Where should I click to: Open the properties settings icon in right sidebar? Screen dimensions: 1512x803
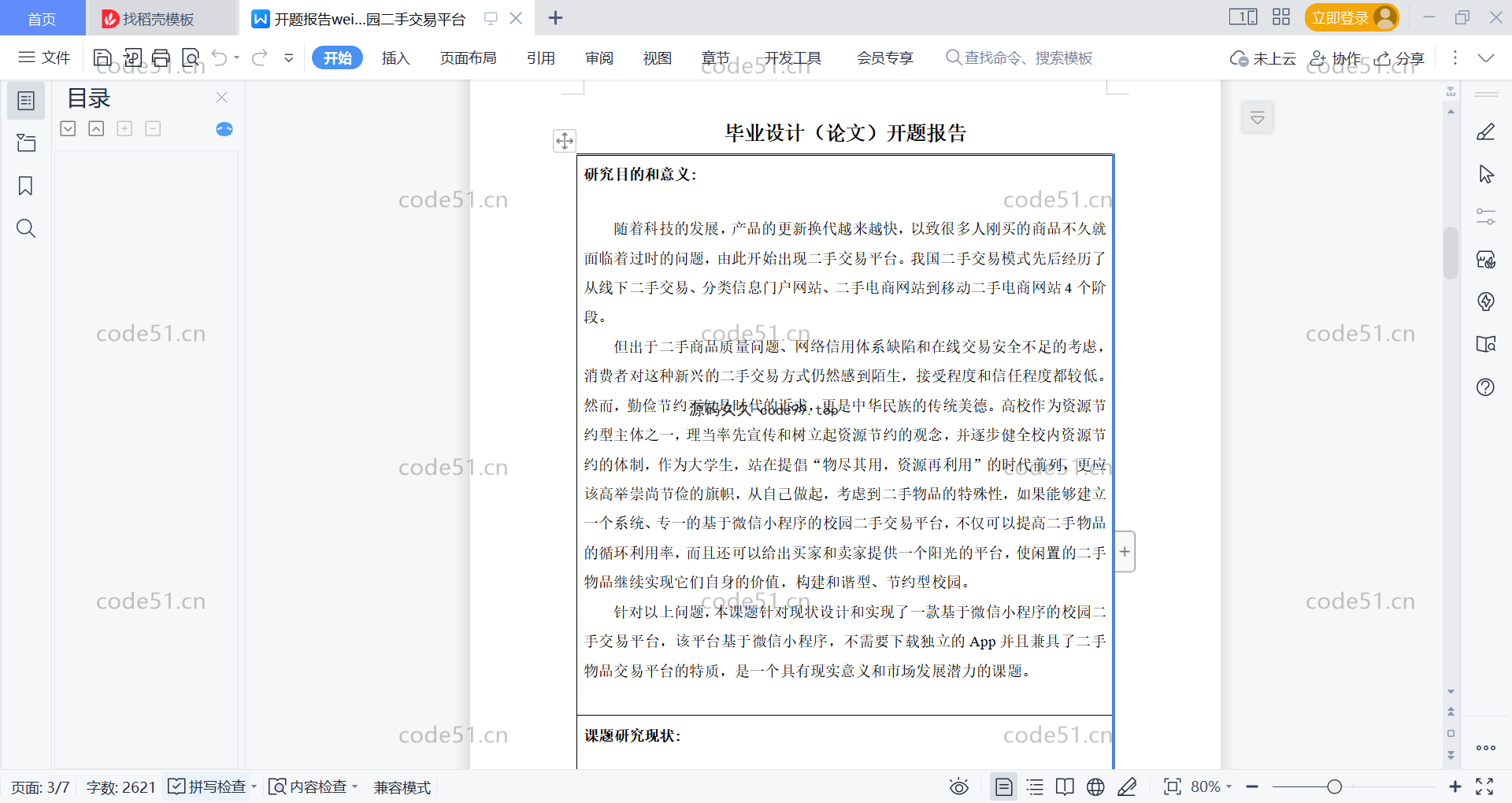click(1486, 216)
